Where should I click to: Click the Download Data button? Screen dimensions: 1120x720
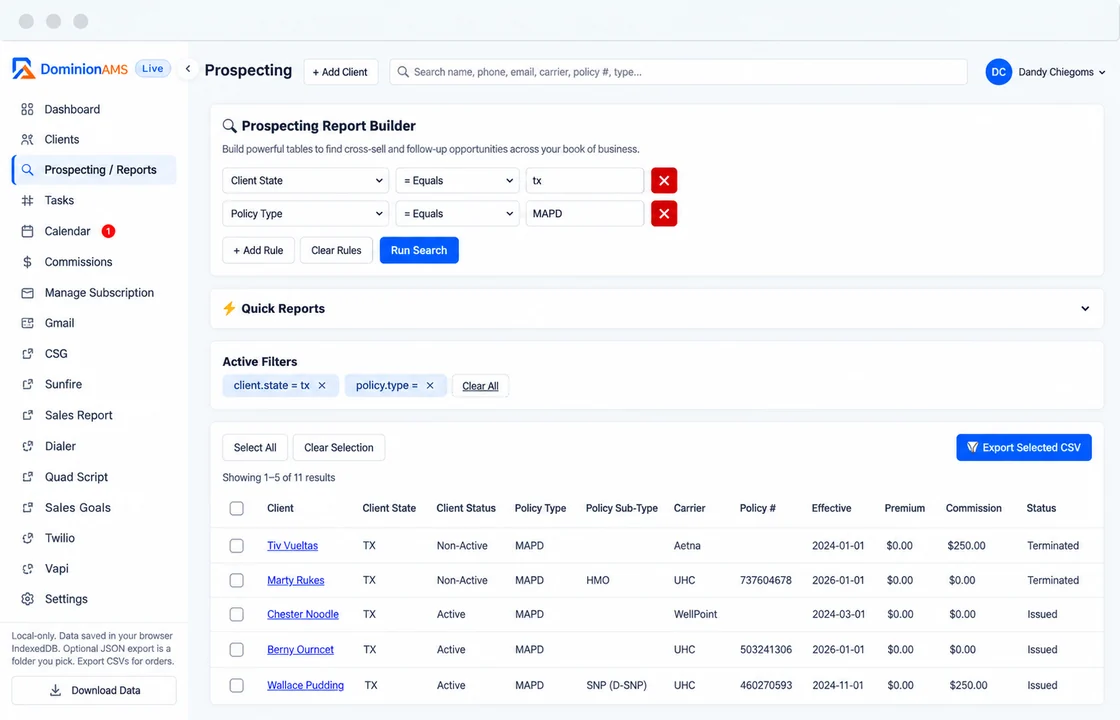(94, 691)
